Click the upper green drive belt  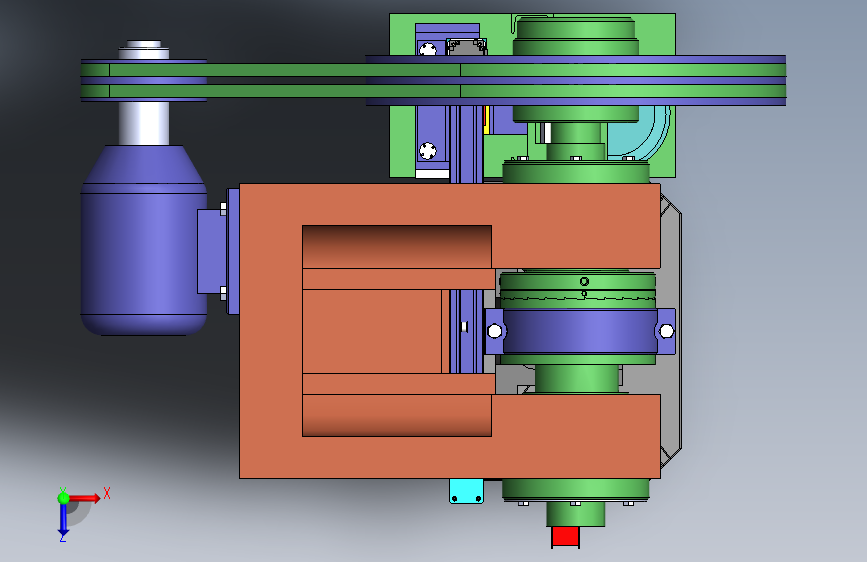pos(434,70)
